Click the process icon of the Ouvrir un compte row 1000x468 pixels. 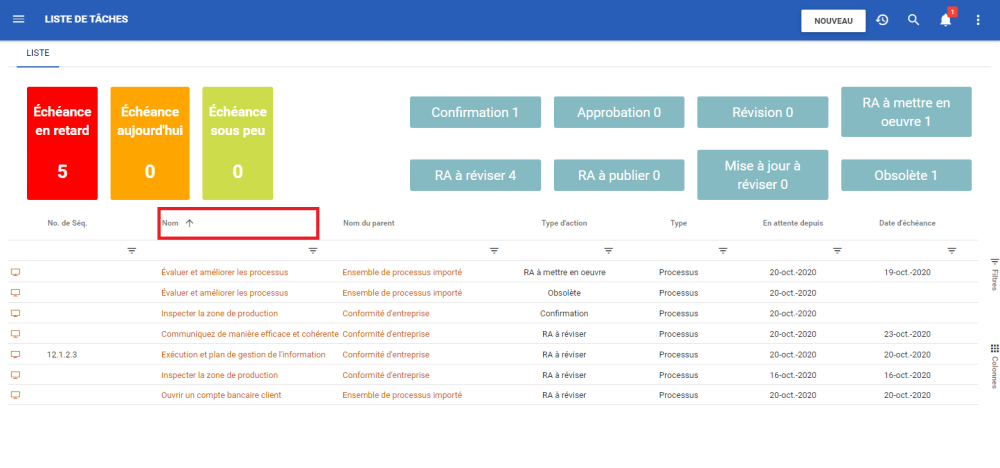(16, 395)
